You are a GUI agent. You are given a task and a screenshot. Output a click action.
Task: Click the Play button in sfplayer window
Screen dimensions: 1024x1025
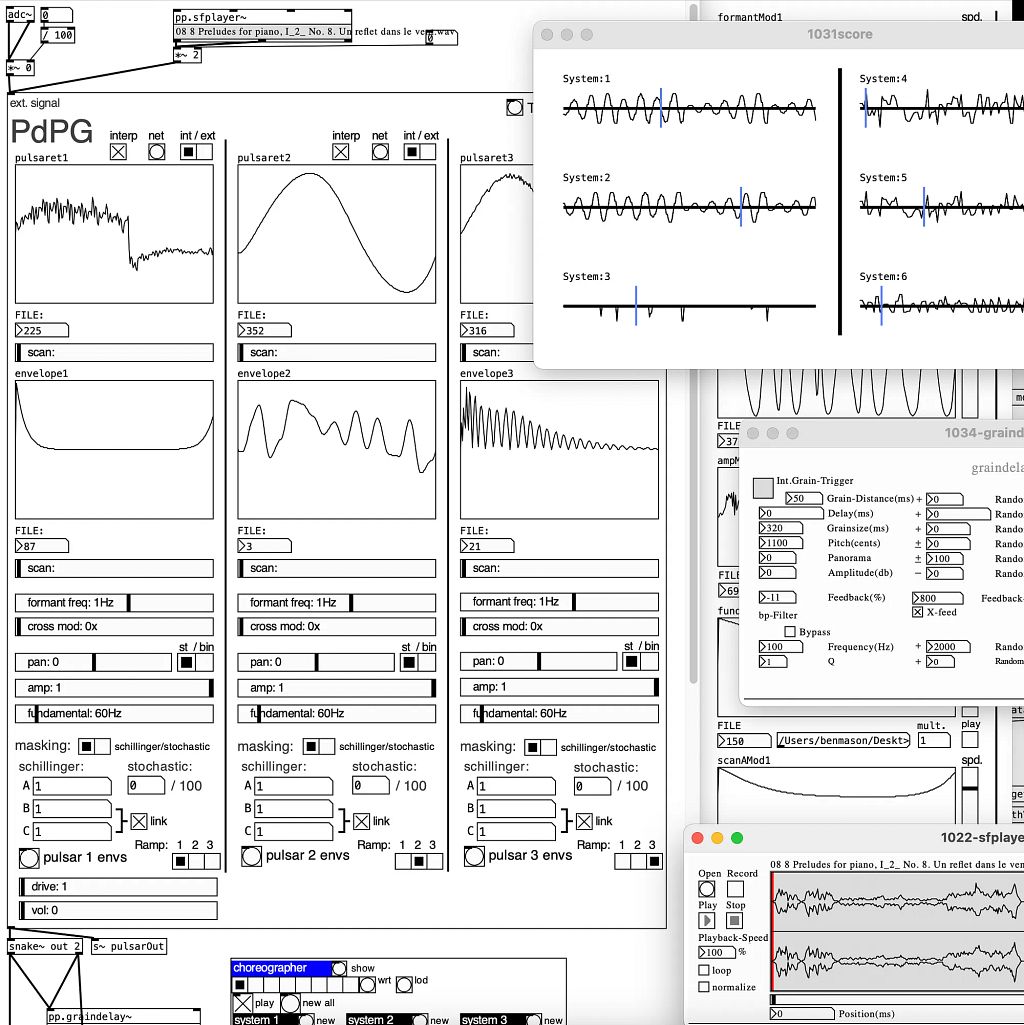[x=706, y=920]
